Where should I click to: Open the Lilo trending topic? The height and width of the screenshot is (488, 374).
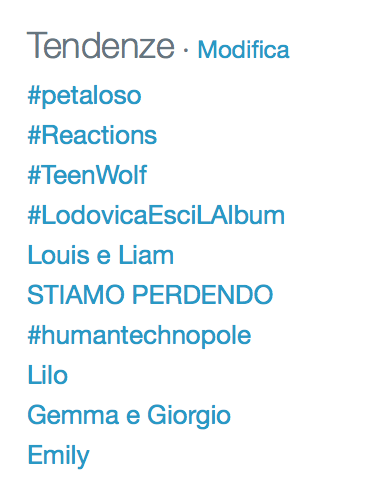coord(48,375)
